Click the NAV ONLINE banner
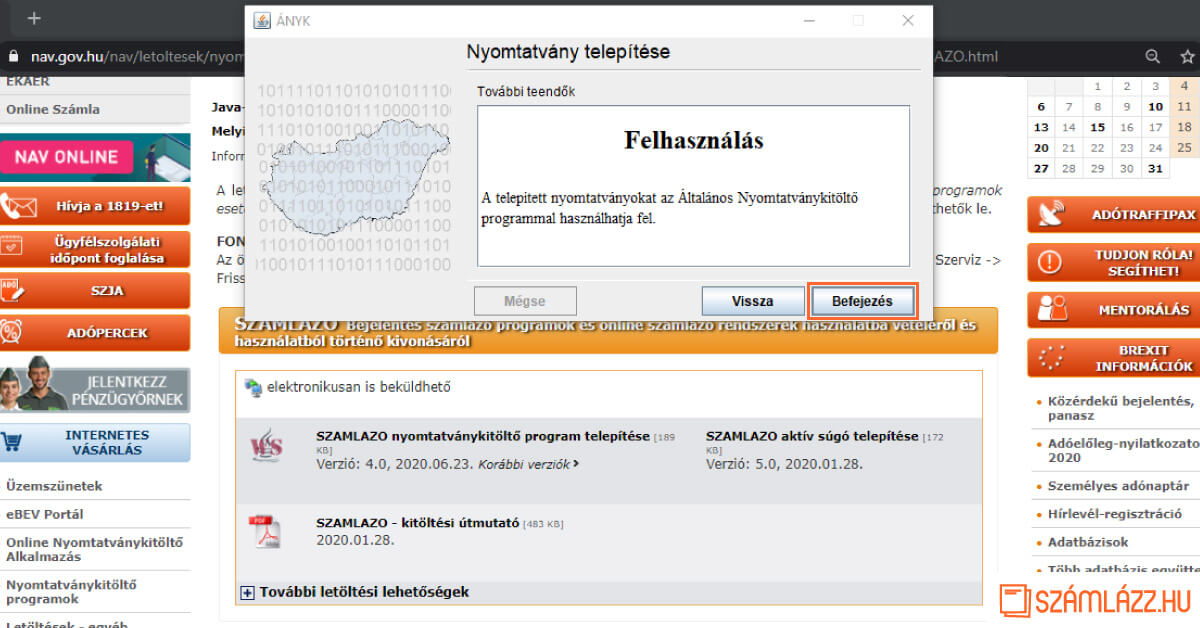 pos(95,157)
